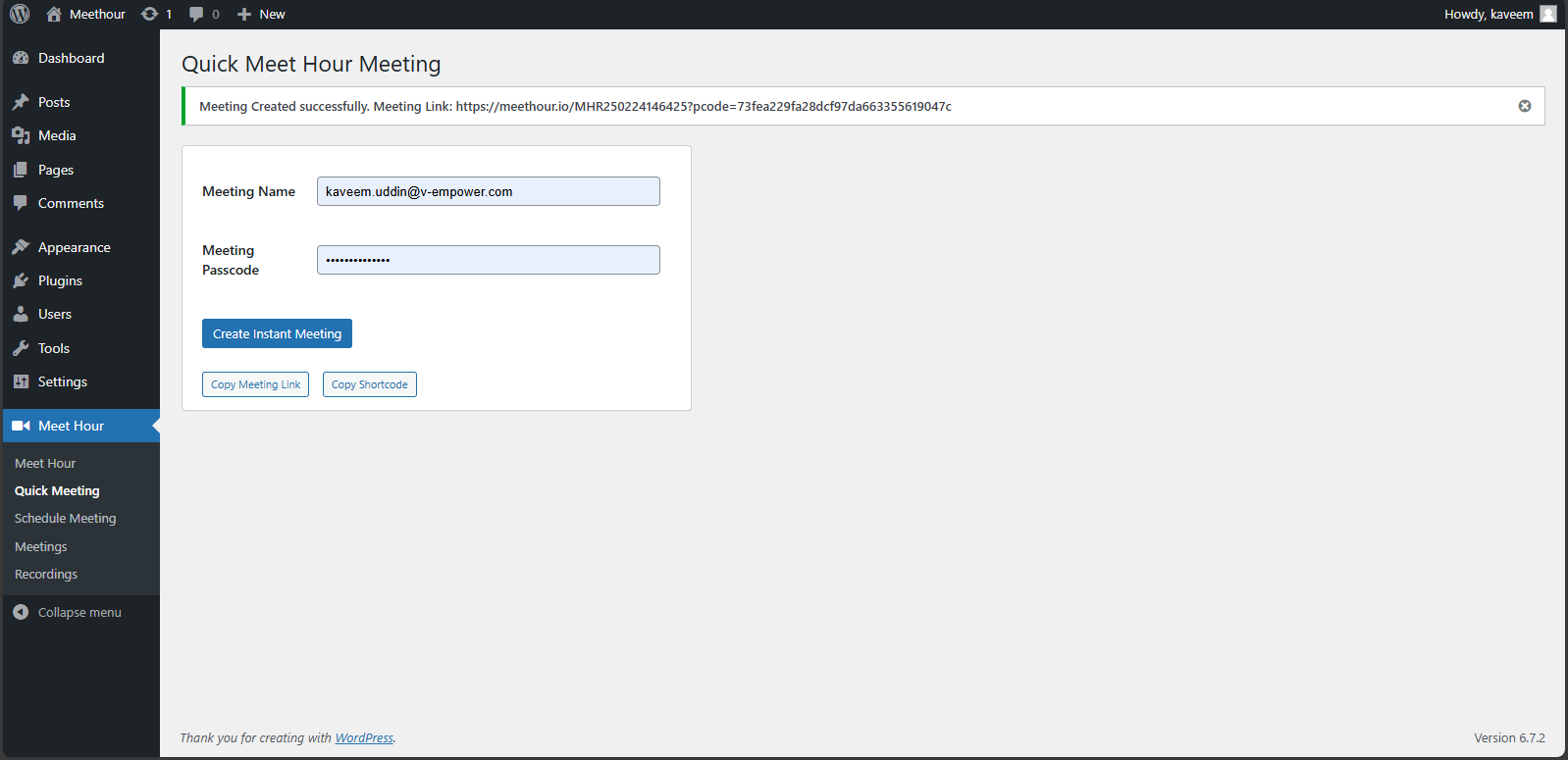Click the Settings sliders icon
Screen dimensions: 1568x760
(x=21, y=381)
